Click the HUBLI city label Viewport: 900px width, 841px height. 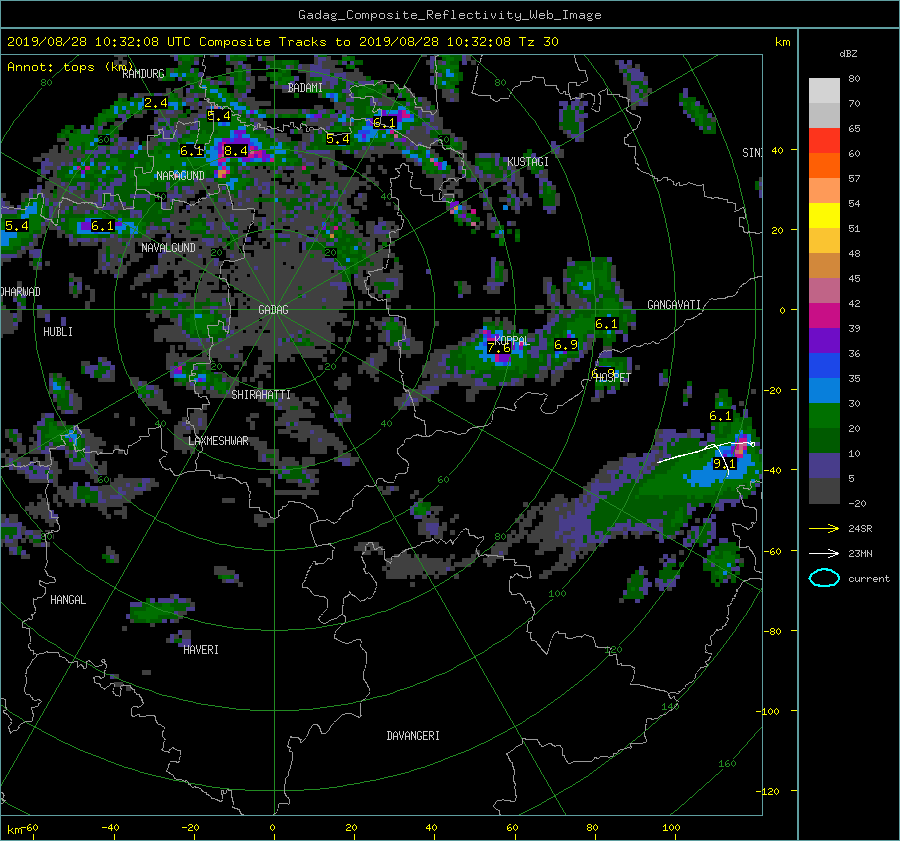58,332
